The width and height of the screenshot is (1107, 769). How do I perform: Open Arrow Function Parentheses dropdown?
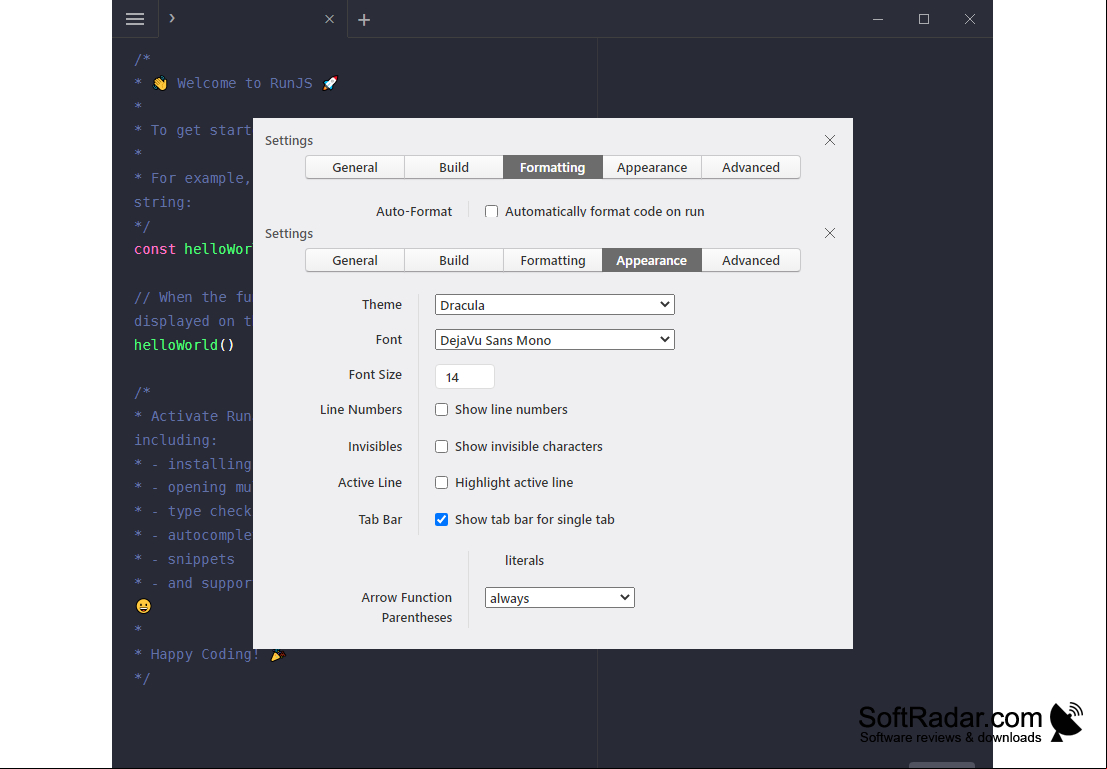pos(559,597)
